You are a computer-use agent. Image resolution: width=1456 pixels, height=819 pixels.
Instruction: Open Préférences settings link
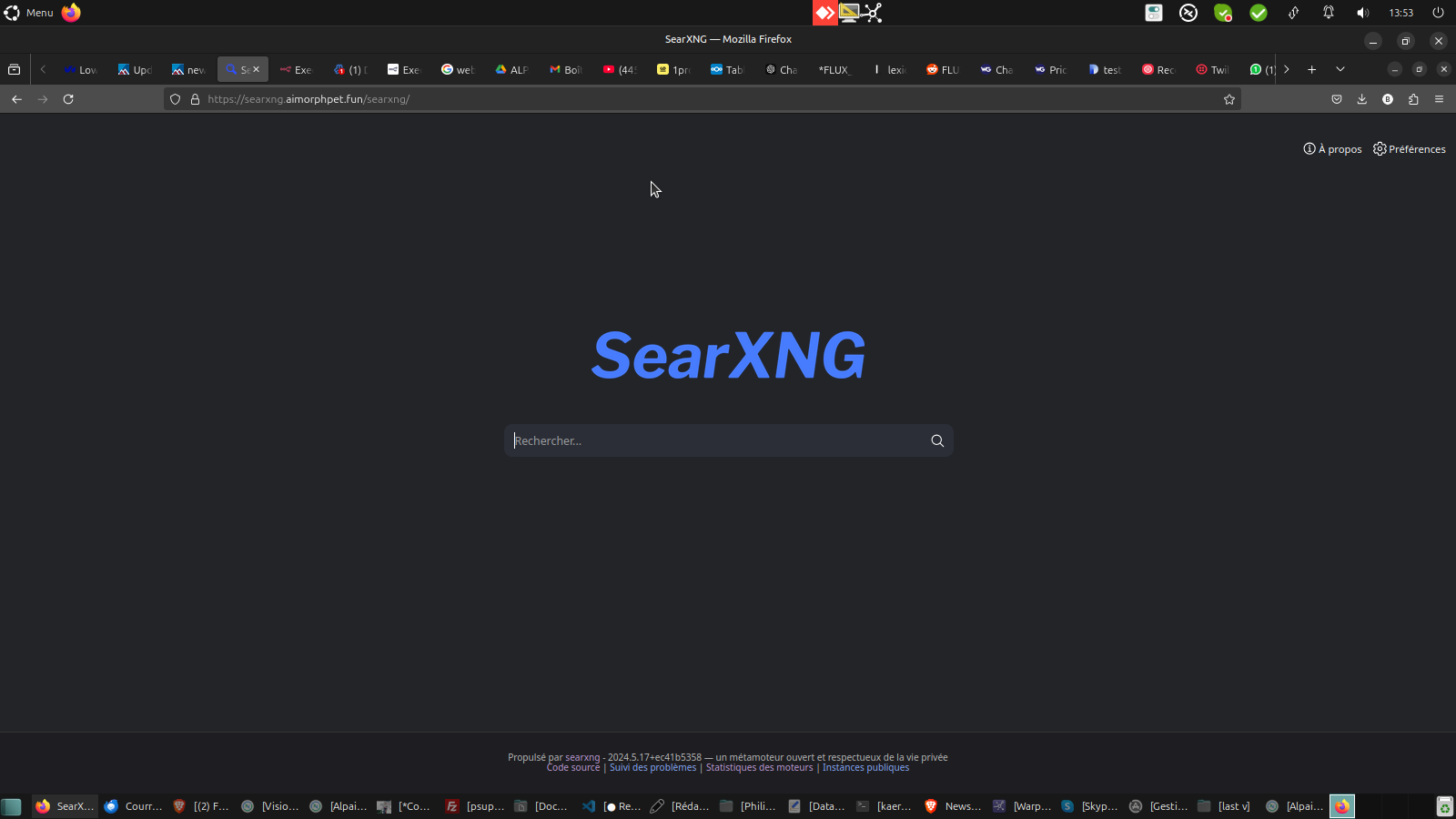(1409, 149)
